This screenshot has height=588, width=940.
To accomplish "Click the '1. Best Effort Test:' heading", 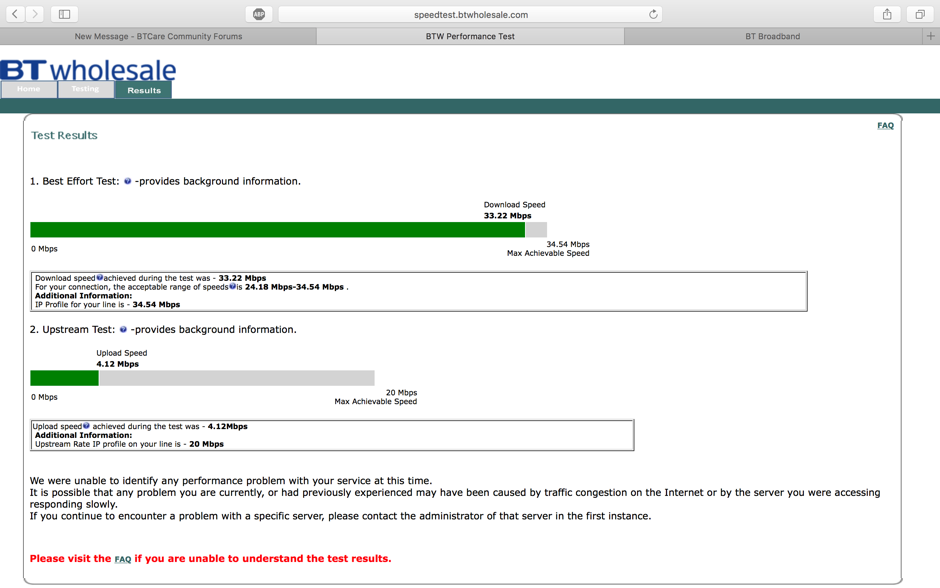I will [75, 181].
